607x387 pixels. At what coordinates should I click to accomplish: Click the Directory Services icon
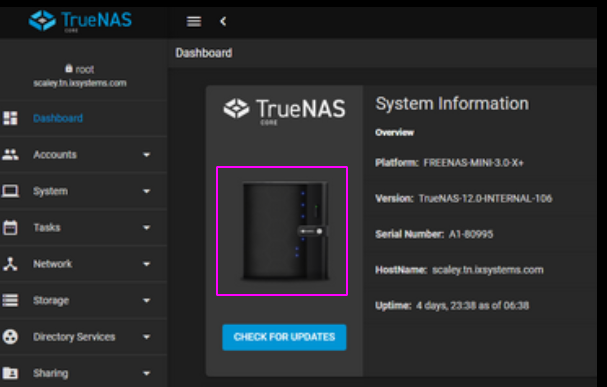tap(10, 337)
